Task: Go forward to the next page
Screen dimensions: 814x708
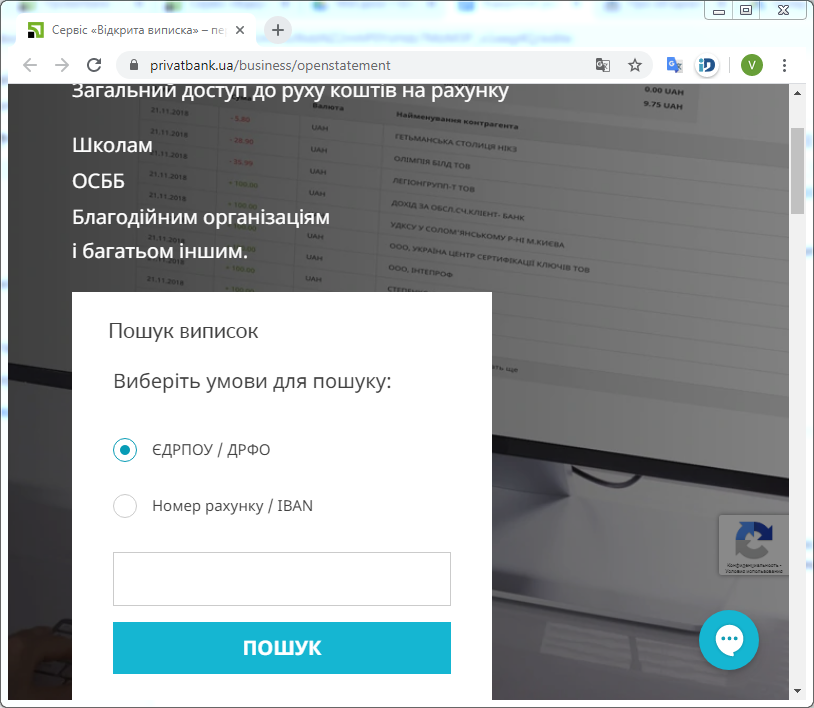Action: pos(62,65)
